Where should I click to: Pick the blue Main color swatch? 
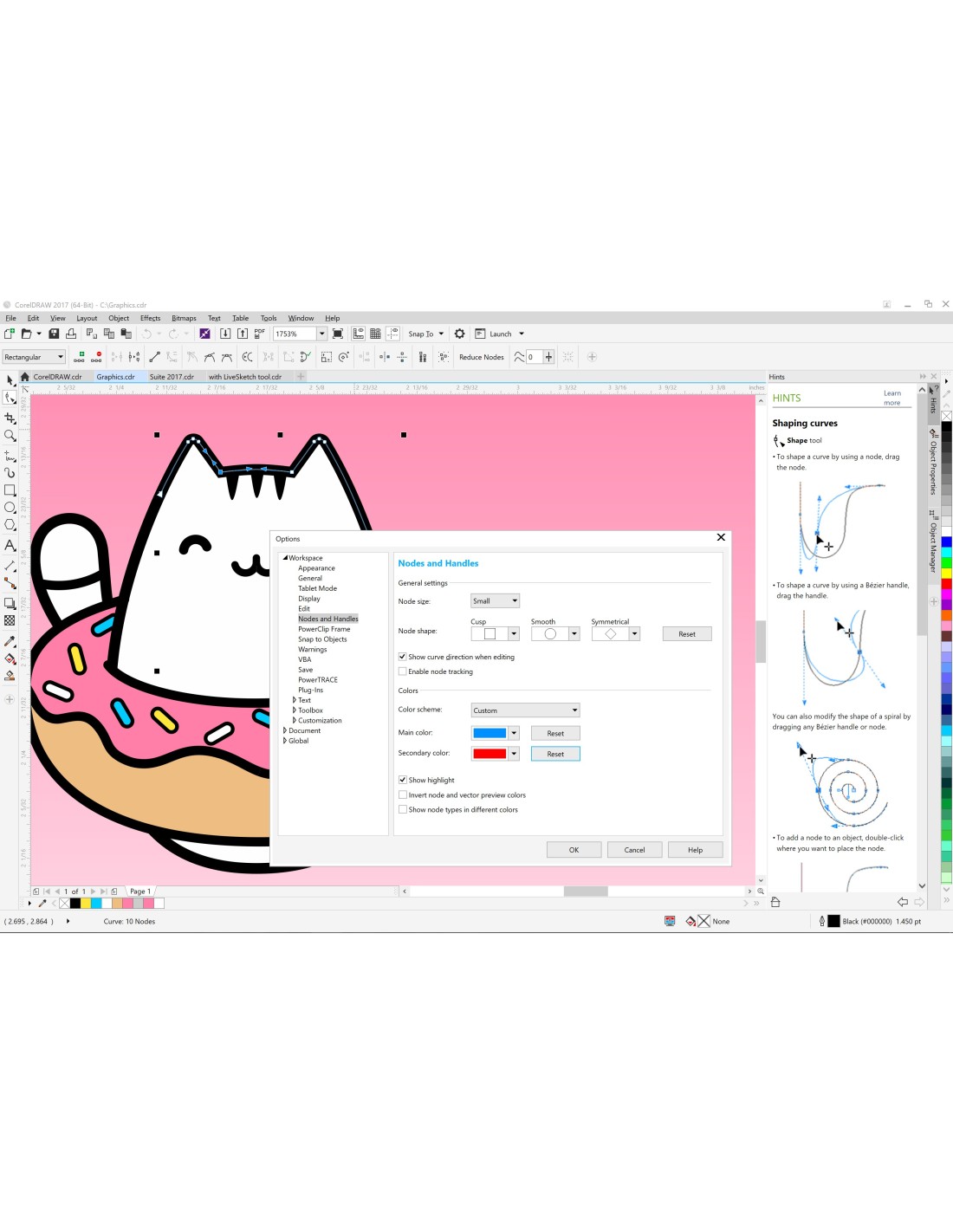pos(489,733)
